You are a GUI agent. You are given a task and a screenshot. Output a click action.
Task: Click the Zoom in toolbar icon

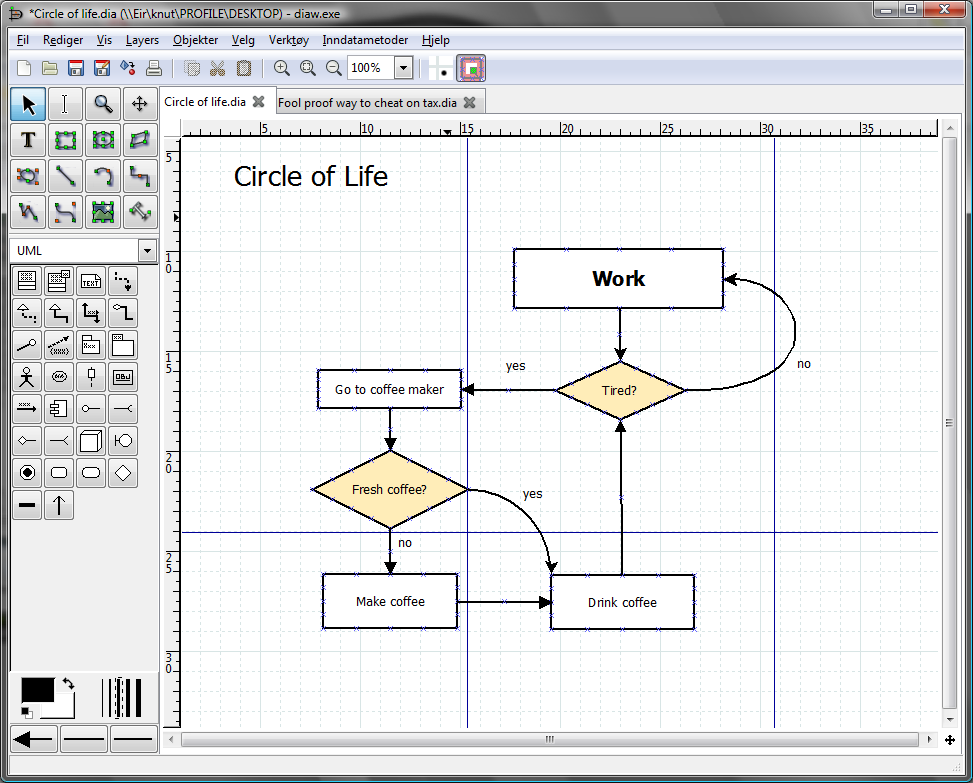pos(282,68)
